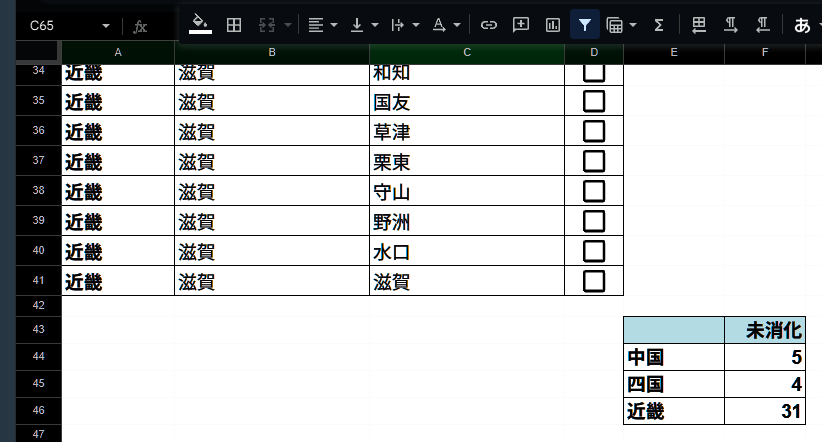This screenshot has height=442, width=822.
Task: Open the input tools あ button
Action: [x=802, y=25]
